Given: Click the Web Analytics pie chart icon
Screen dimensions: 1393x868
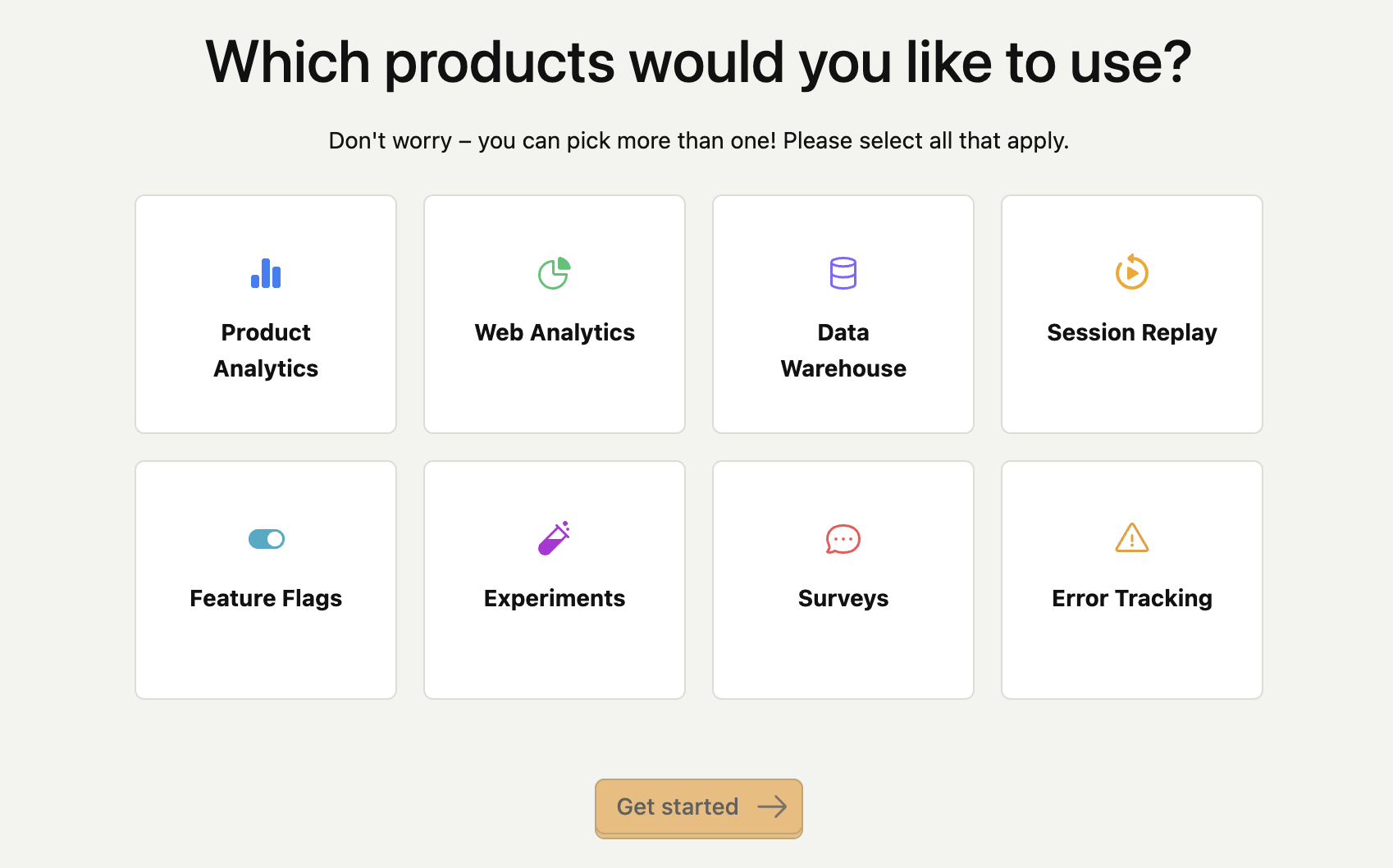Looking at the screenshot, I should point(555,273).
